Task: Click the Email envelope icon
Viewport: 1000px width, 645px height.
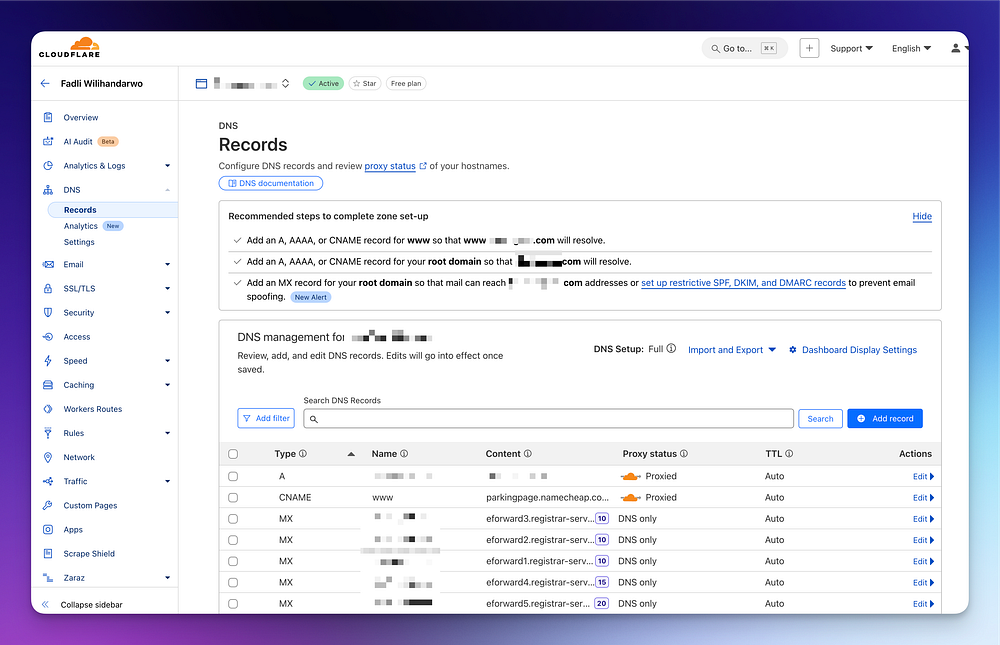Action: pyautogui.click(x=48, y=265)
